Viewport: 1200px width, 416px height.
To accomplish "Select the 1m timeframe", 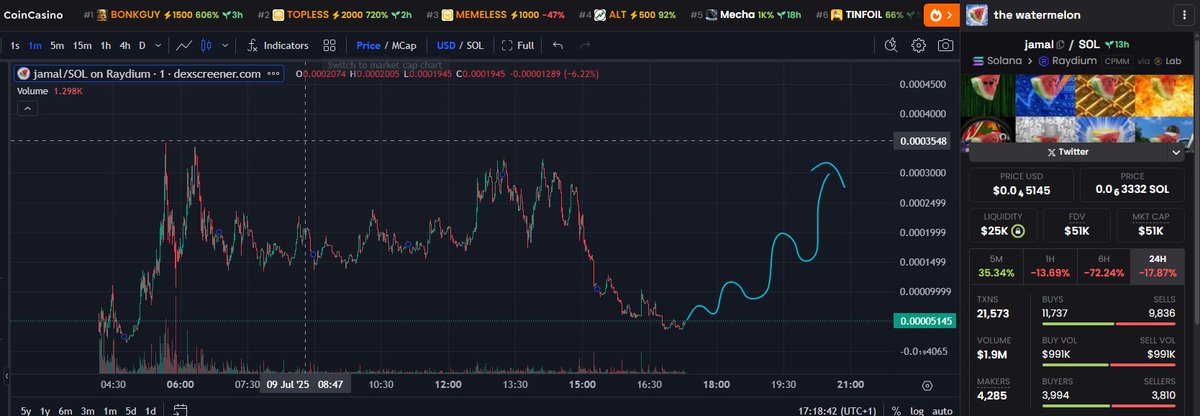I will pyautogui.click(x=35, y=45).
